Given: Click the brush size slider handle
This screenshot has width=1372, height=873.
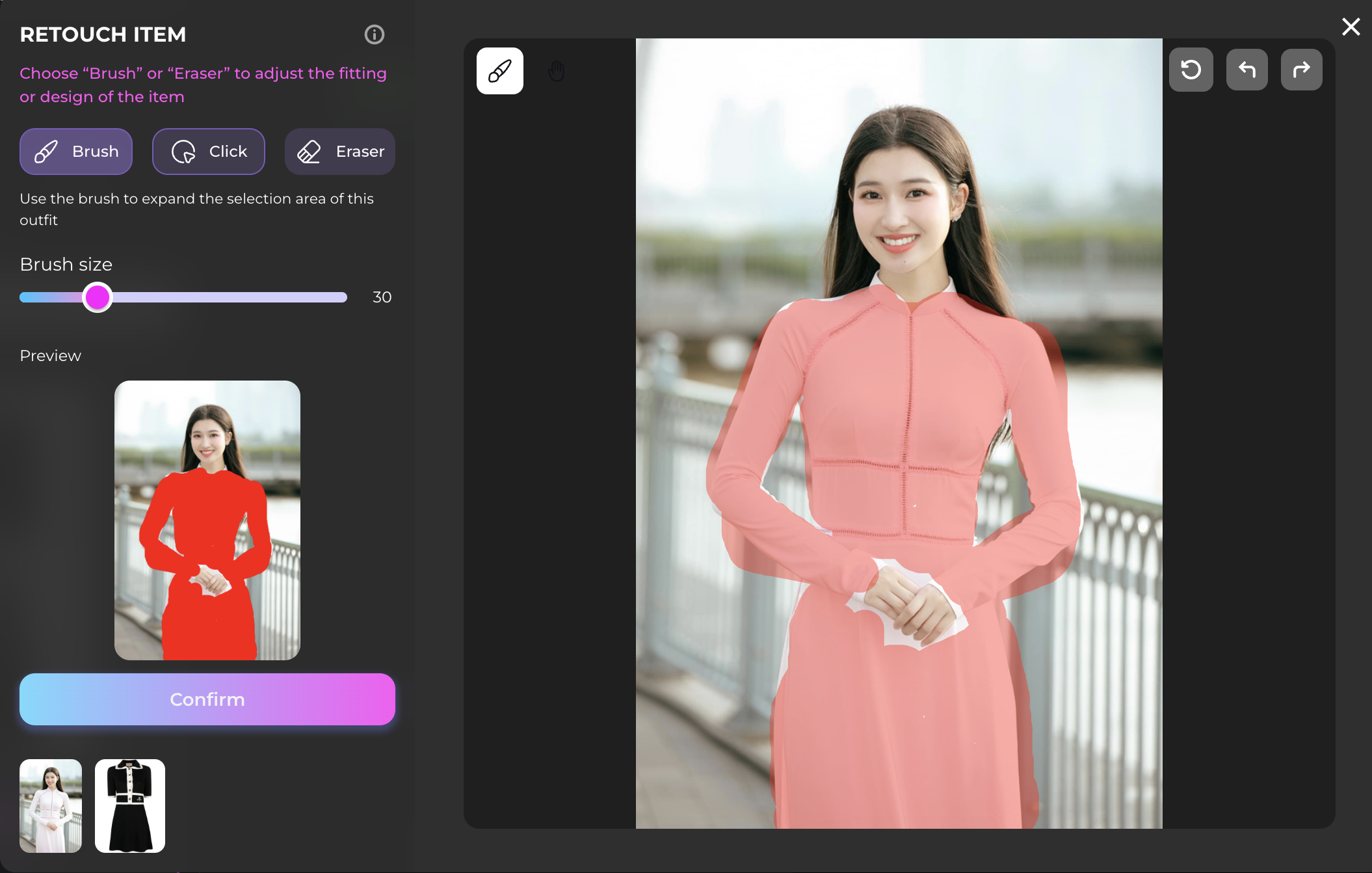Looking at the screenshot, I should click(98, 297).
